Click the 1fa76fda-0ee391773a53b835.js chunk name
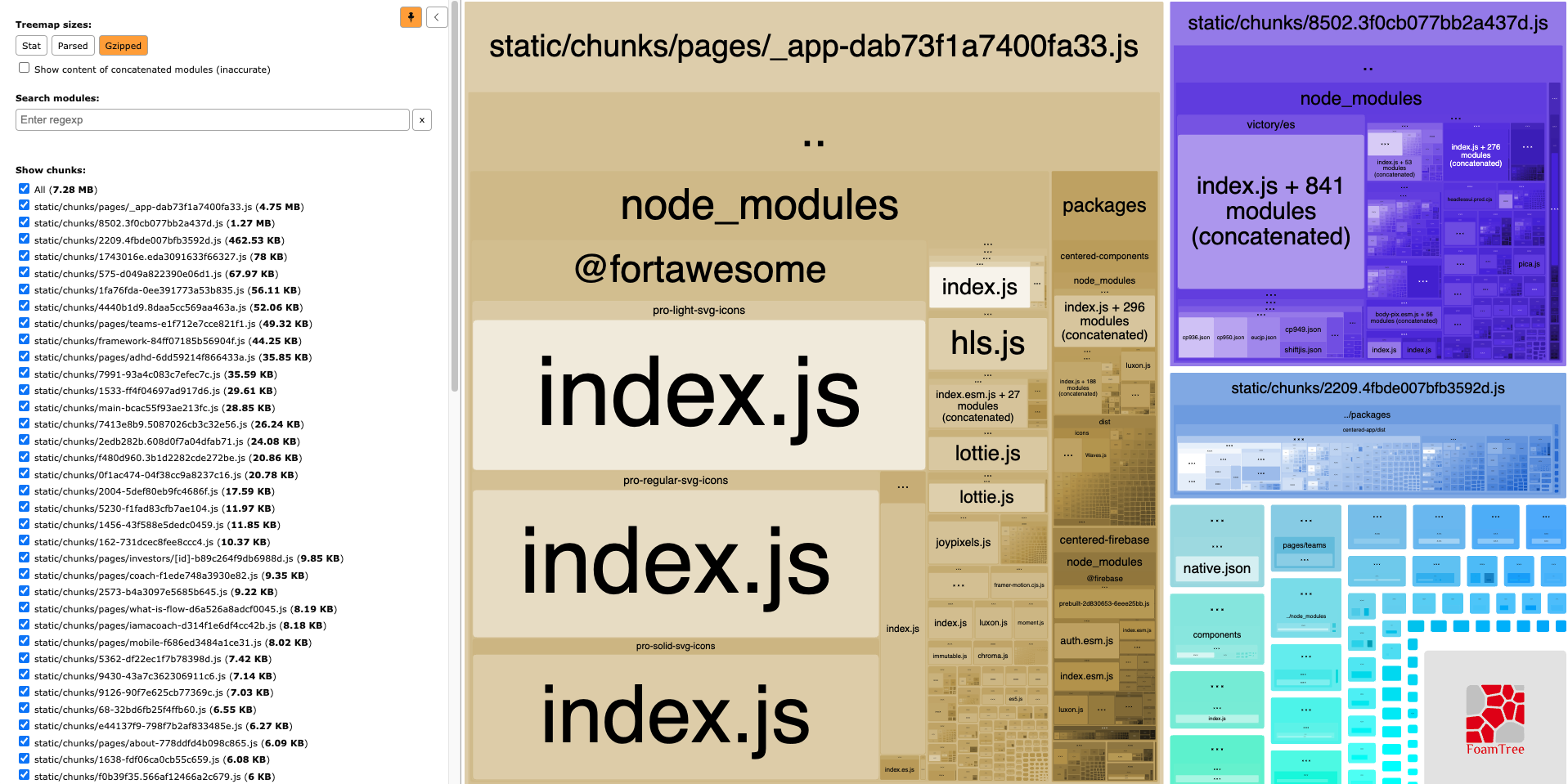Image resolution: width=1568 pixels, height=784 pixels. (x=139, y=290)
